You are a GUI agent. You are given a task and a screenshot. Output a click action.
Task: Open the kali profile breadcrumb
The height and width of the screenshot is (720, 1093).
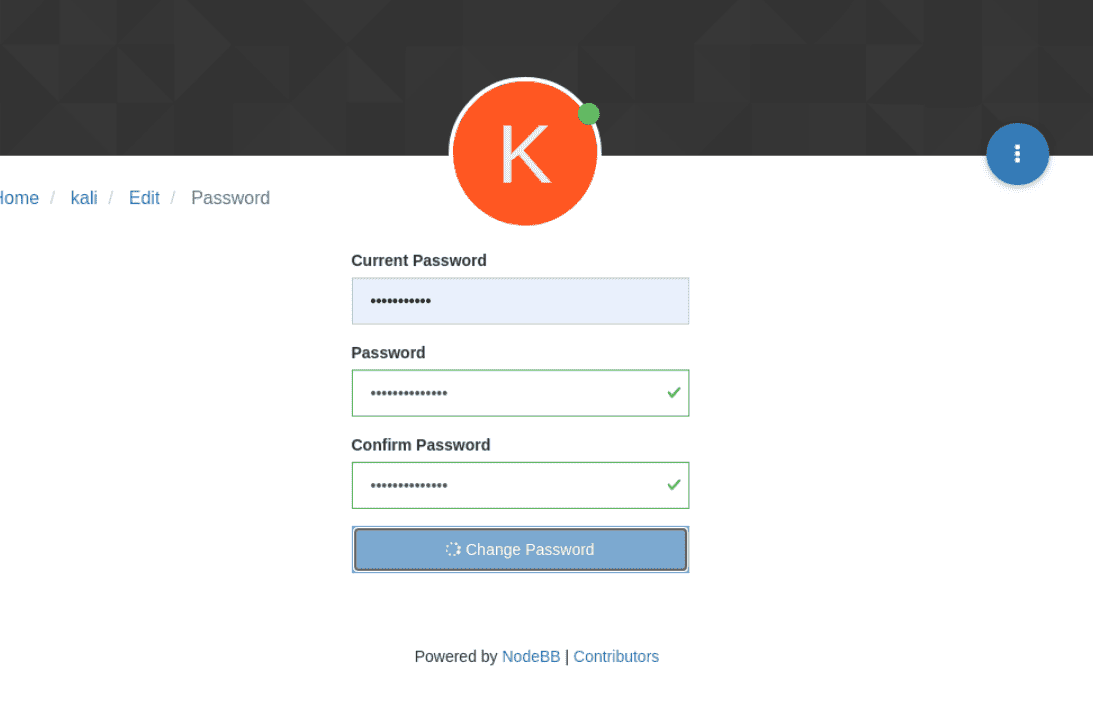coord(84,198)
